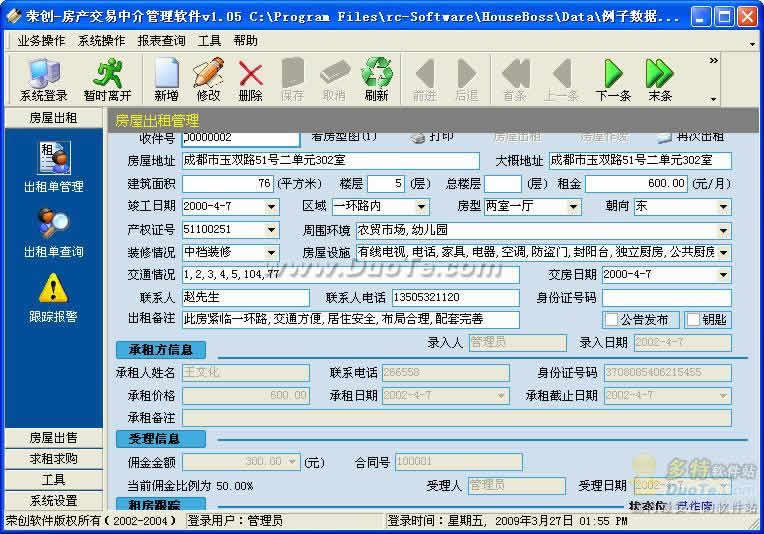Open the 系统设置 sidebar section
764x534 pixels.
54,501
